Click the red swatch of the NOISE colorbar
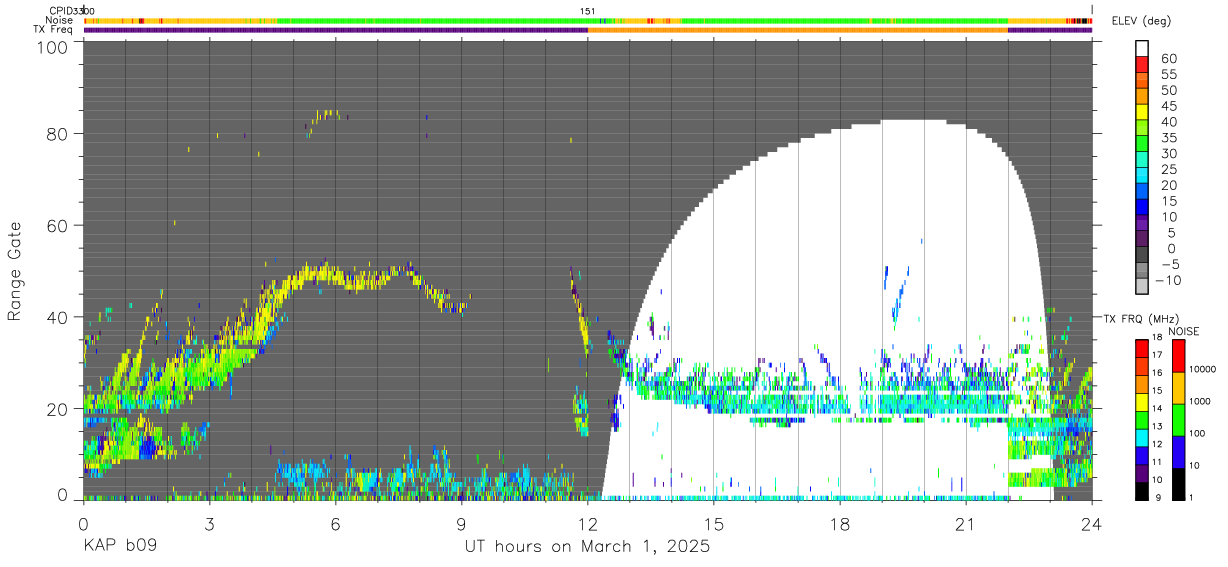1228x567 pixels. 1179,356
